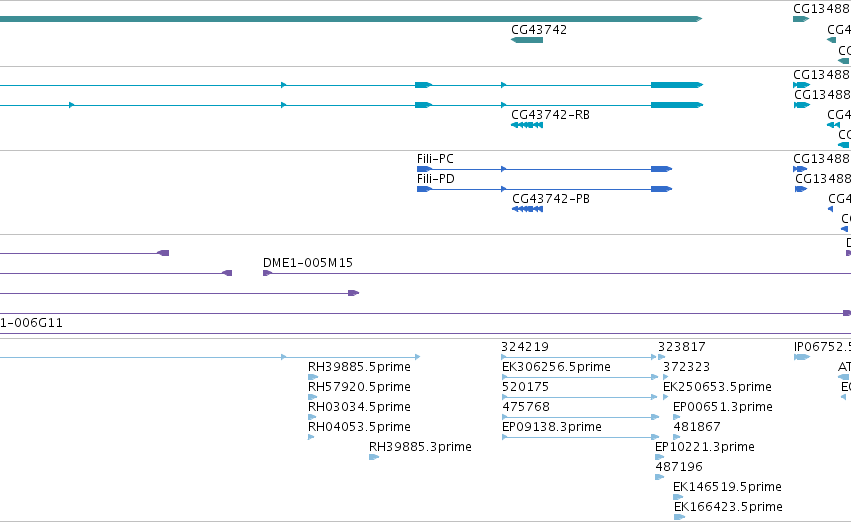Image resolution: width=851 pixels, height=522 pixels.
Task: Select the 324219 cDNA feature
Action: (x=580, y=357)
